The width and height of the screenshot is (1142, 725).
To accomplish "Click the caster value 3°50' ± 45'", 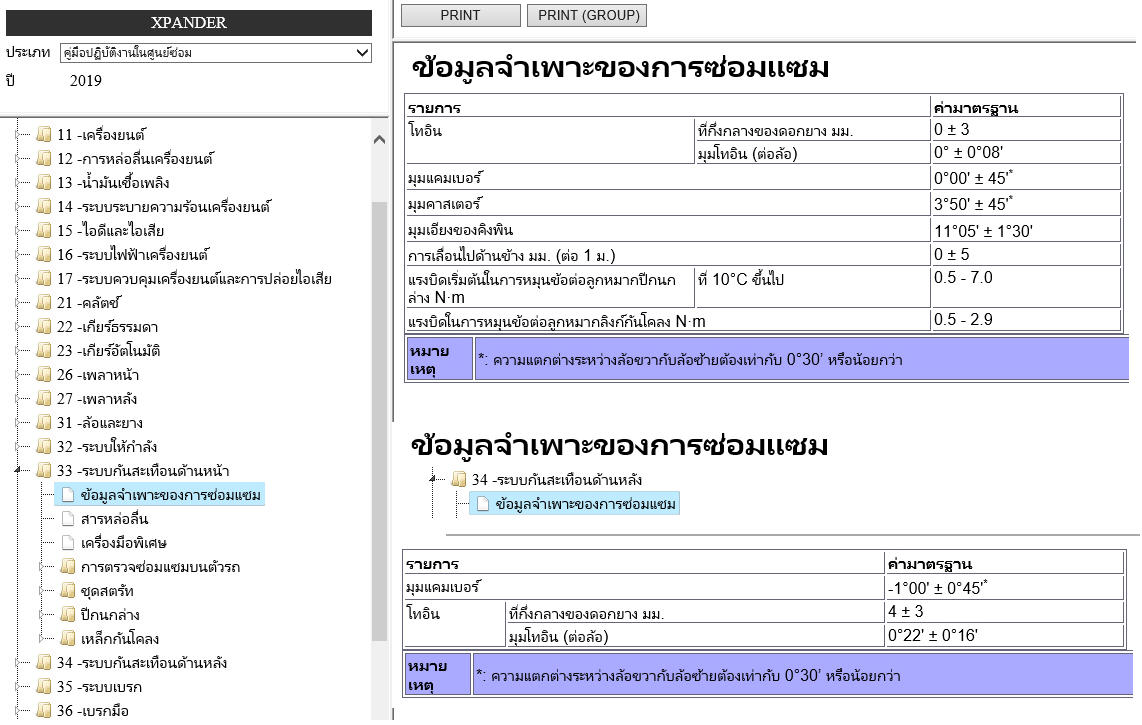I will [973, 204].
